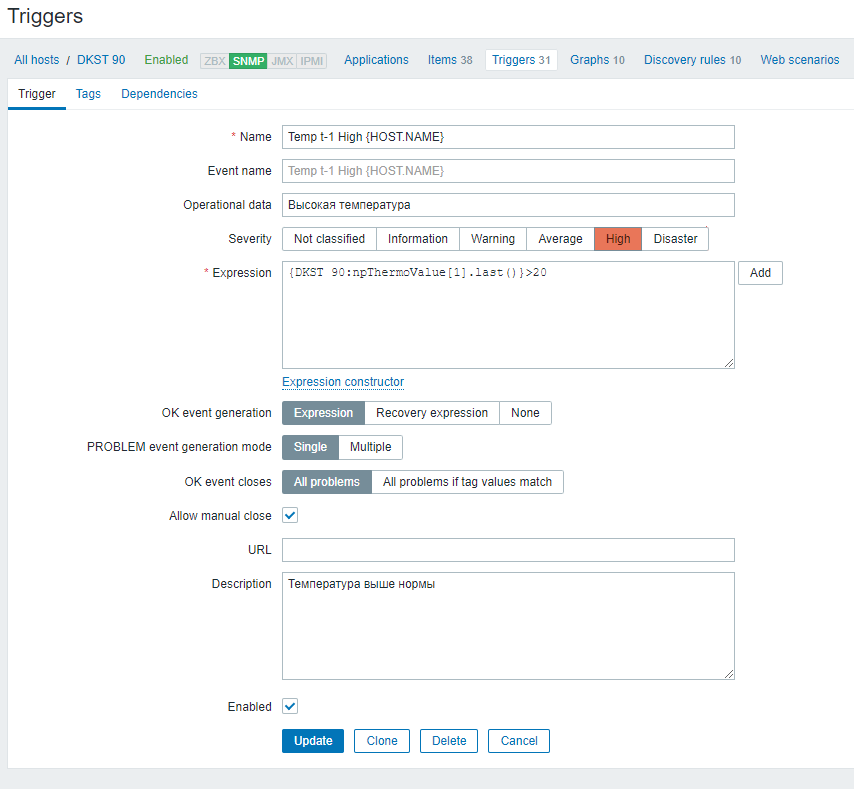Choose Recovery expression for OK event generation

[x=432, y=413]
